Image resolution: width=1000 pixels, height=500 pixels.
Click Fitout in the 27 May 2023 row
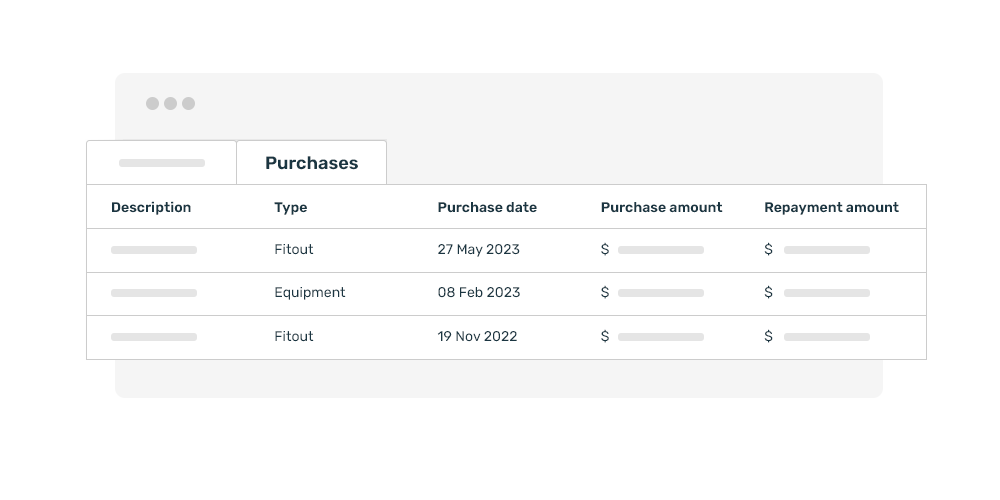[294, 249]
